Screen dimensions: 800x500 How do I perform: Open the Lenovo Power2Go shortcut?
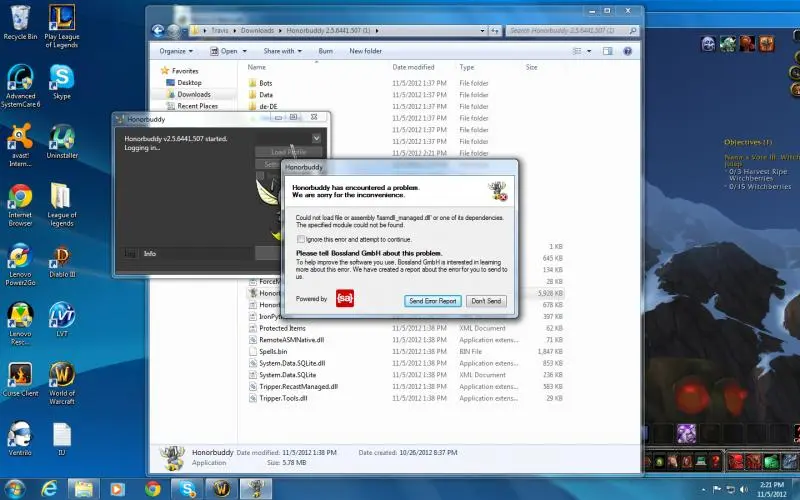pyautogui.click(x=20, y=264)
